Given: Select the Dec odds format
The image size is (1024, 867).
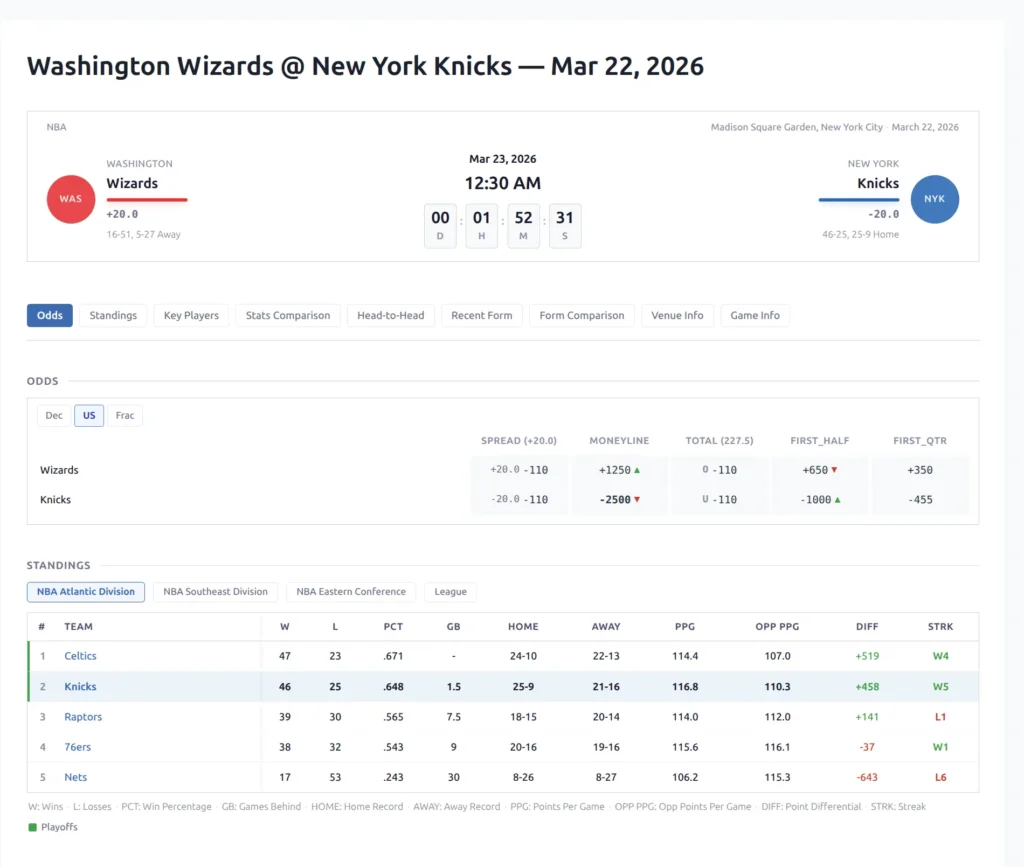Looking at the screenshot, I should point(54,415).
